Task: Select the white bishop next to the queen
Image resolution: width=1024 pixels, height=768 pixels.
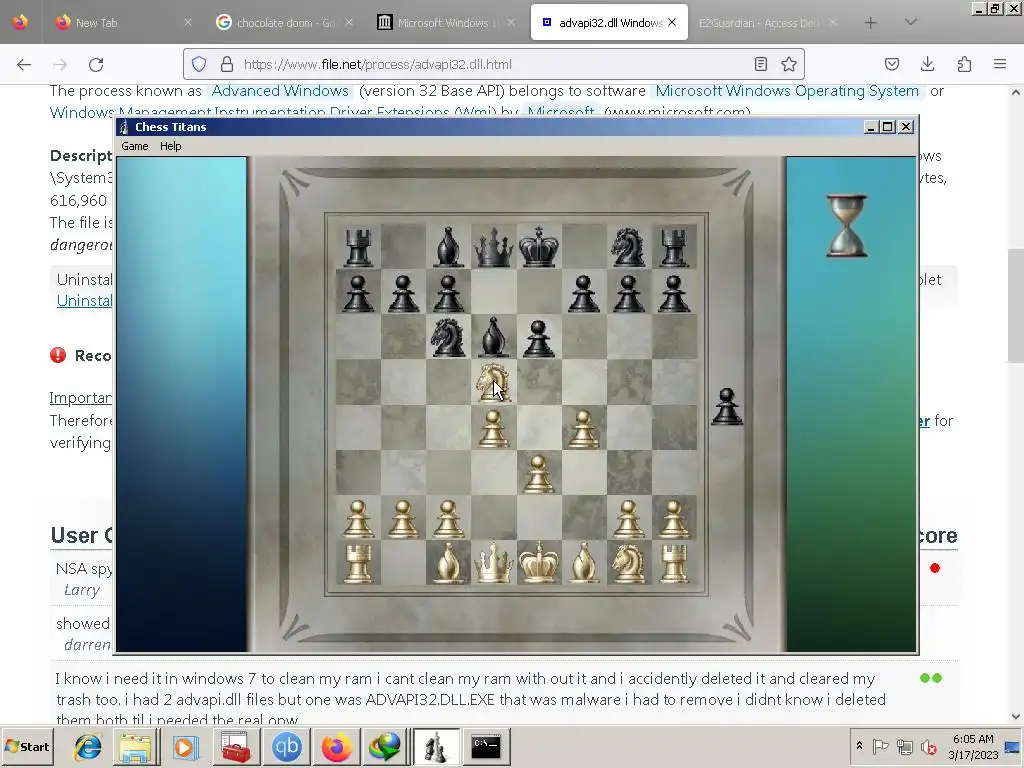Action: (448, 563)
